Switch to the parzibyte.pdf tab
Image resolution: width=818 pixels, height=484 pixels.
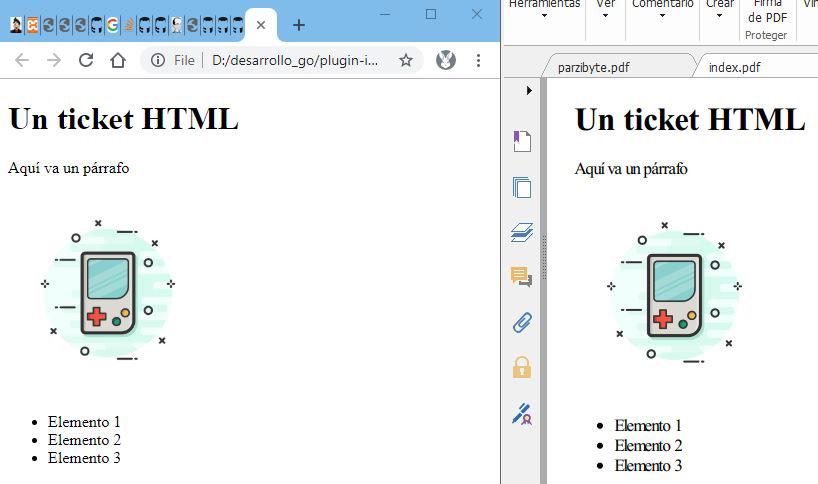593,67
